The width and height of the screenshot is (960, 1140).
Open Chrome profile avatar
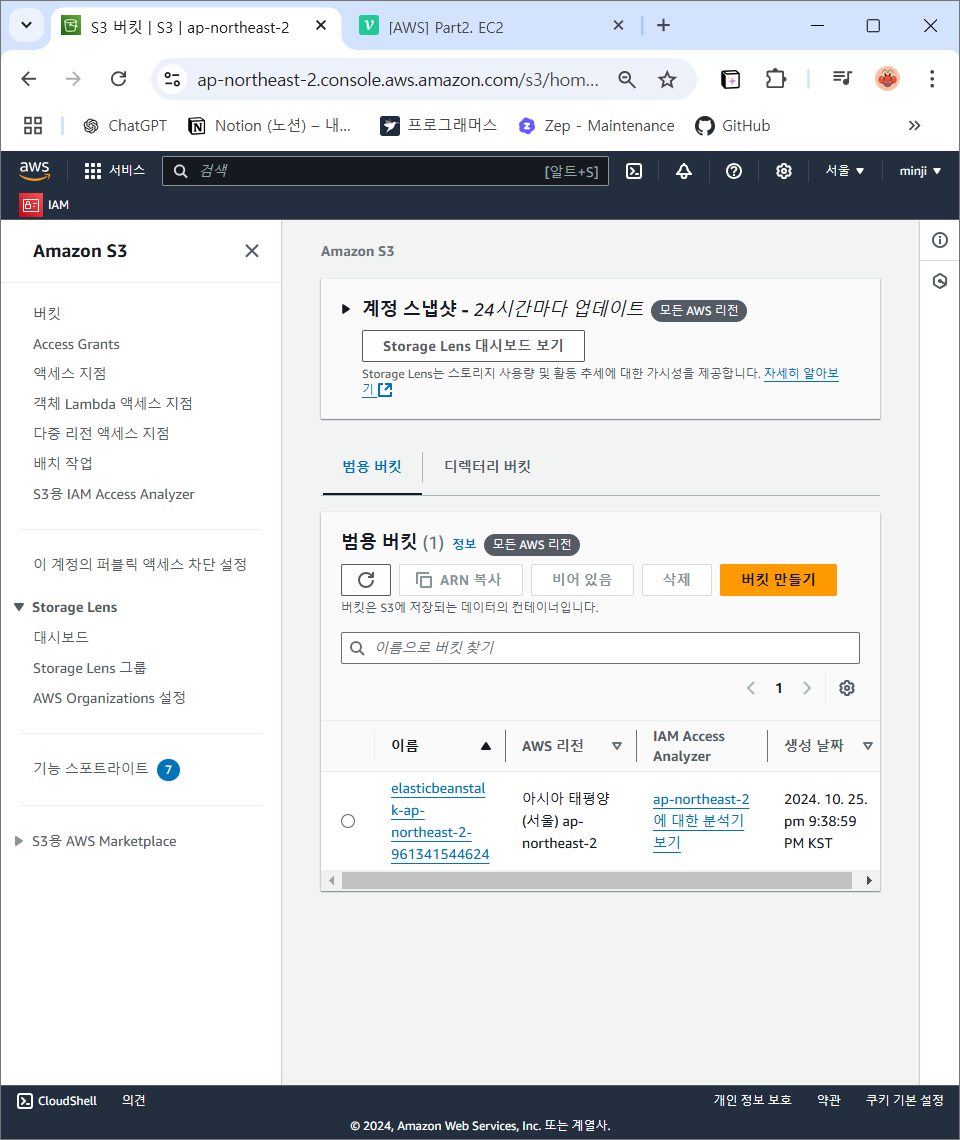(887, 79)
